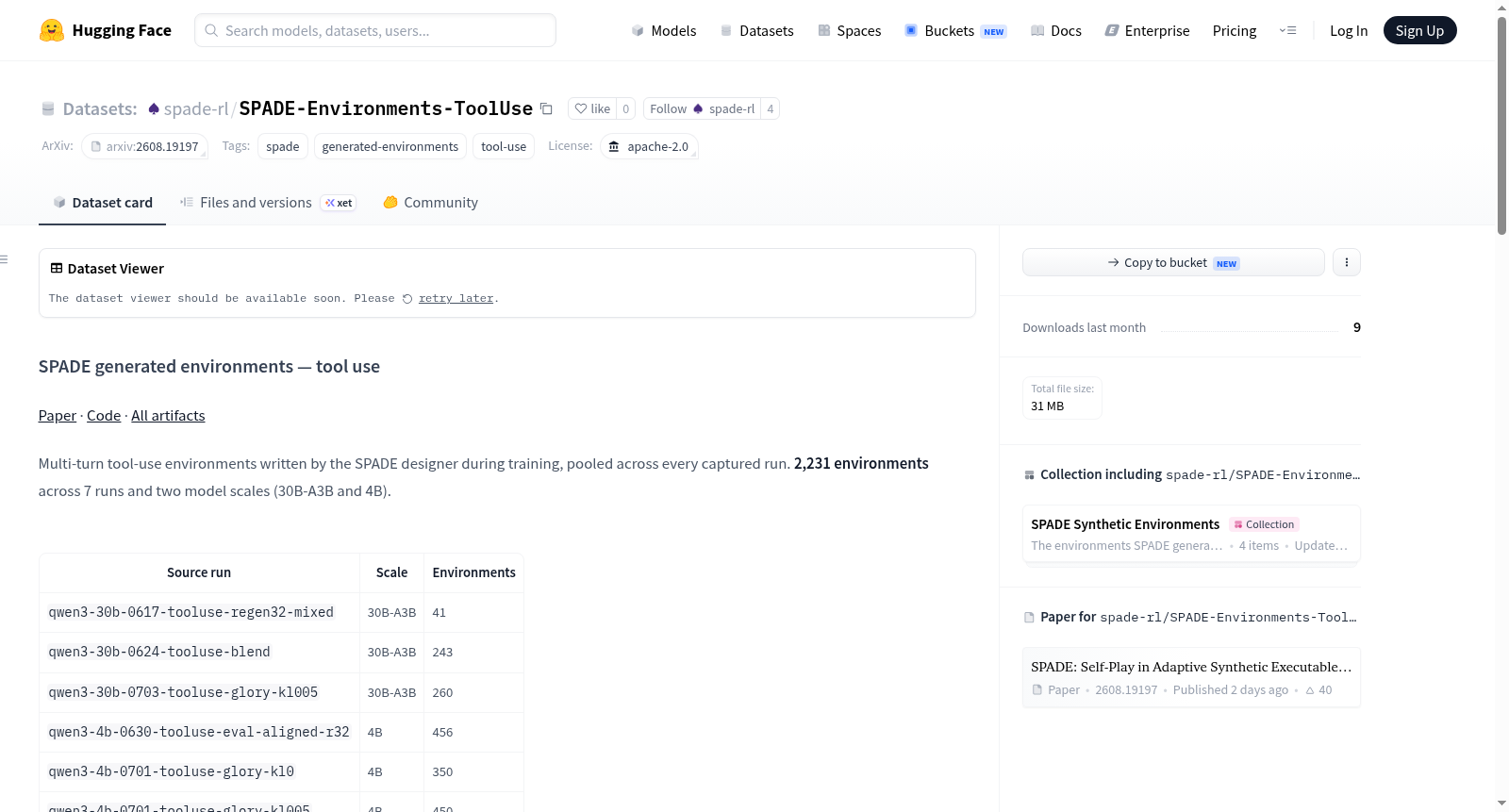This screenshot has height=812, width=1509.
Task: Switch to the Dataset card tab
Action: point(103,203)
